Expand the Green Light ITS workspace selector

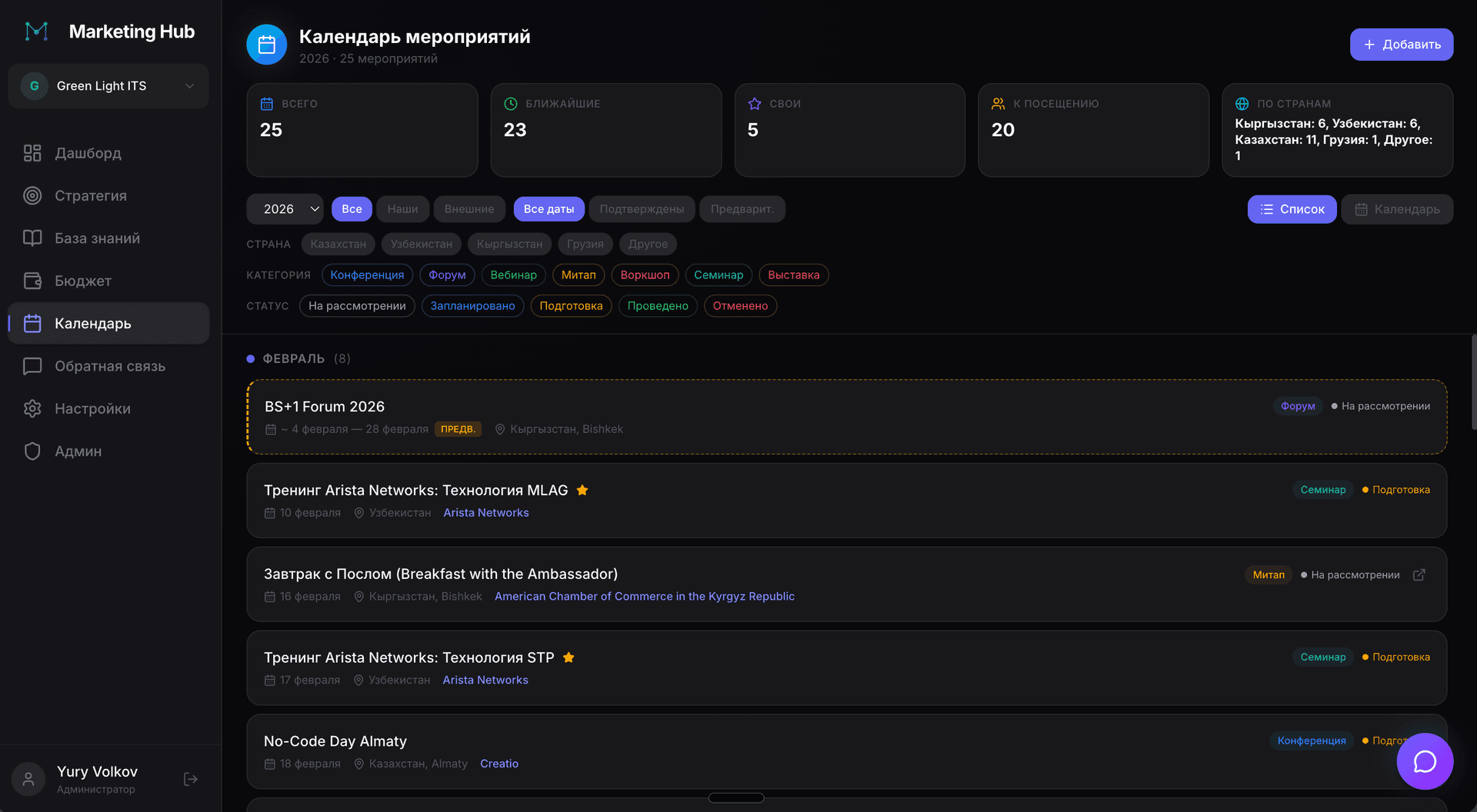108,85
